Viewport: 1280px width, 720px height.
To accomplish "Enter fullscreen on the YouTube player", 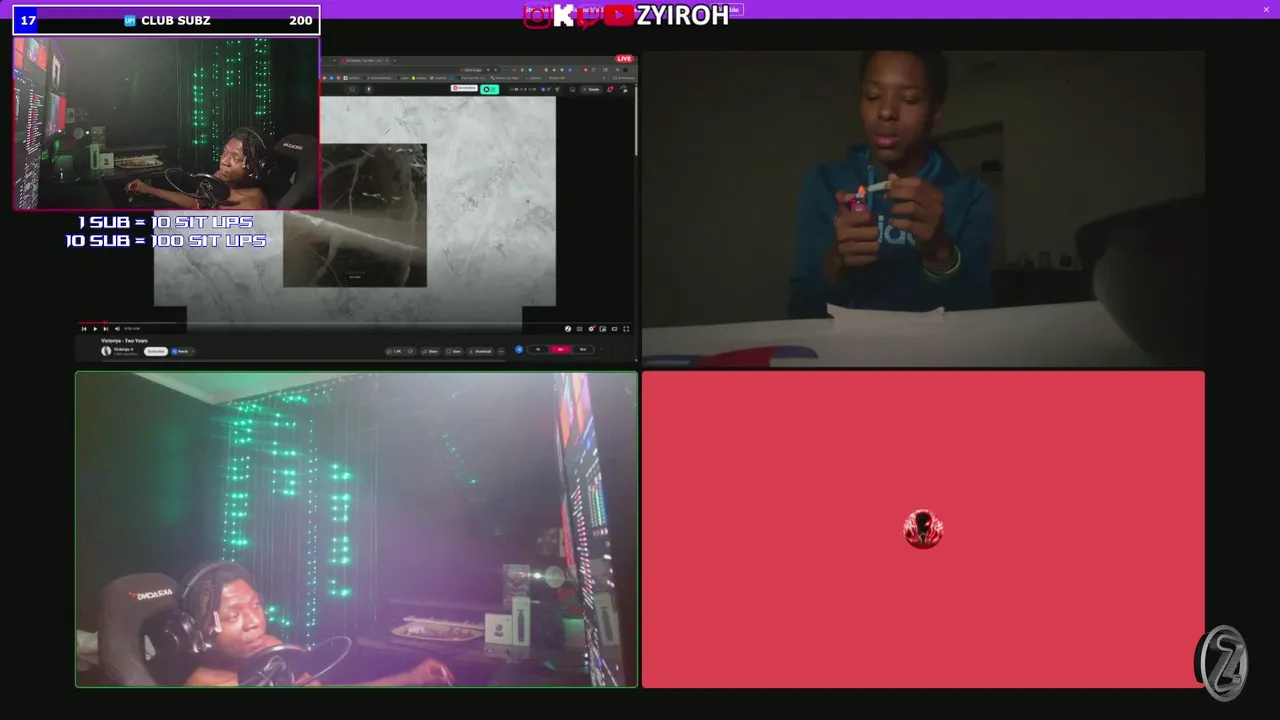I will pyautogui.click(x=626, y=329).
